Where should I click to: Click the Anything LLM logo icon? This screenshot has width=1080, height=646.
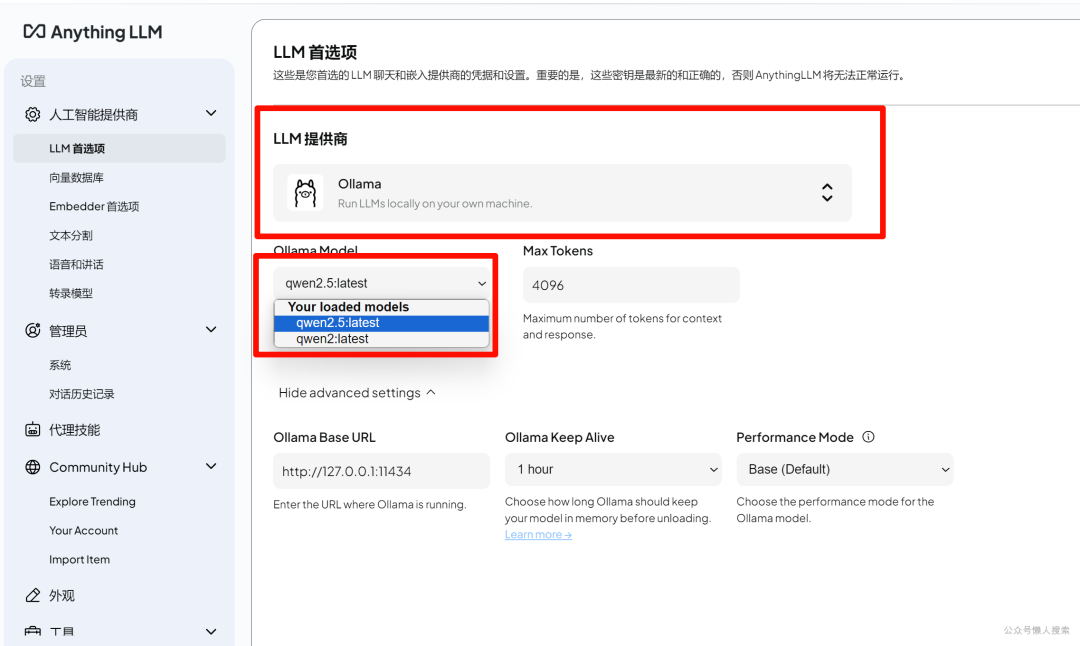34,32
